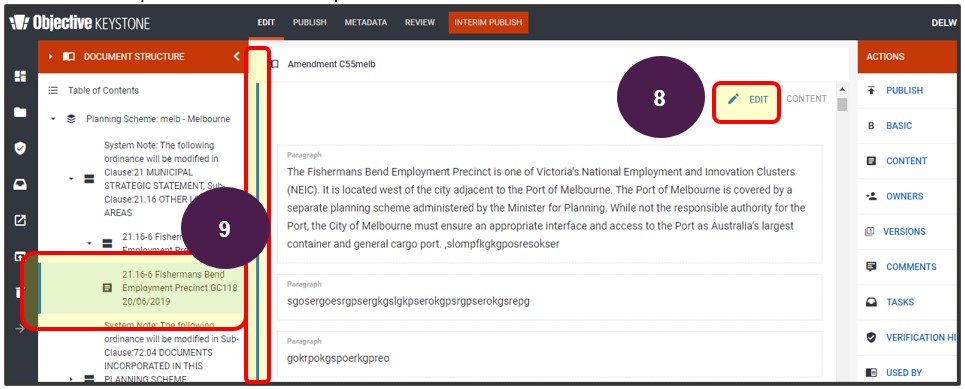This screenshot has width=965, height=389.
Task: Switch to the Metadata tab
Action: [x=366, y=22]
